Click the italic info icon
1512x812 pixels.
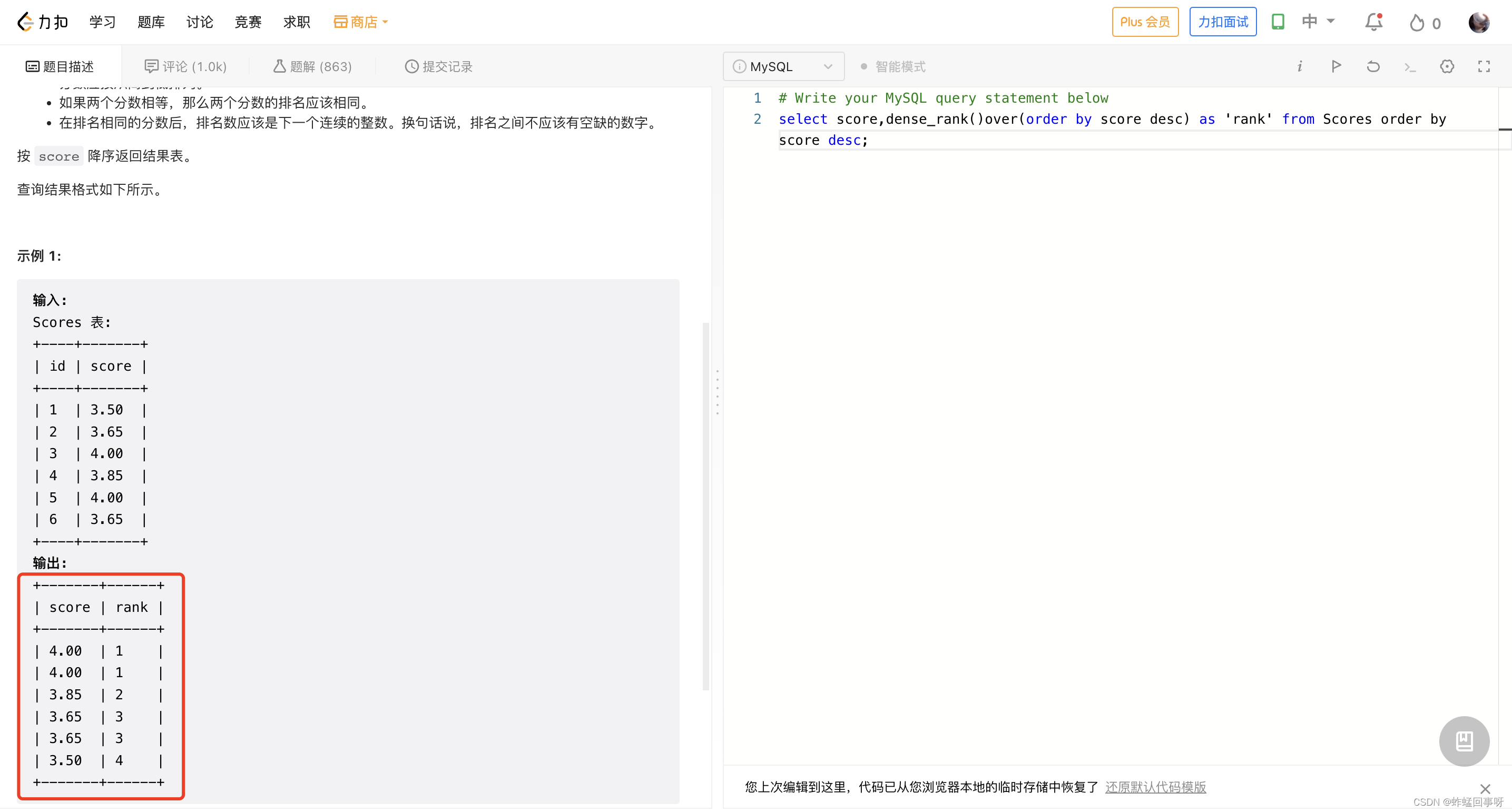point(1300,66)
